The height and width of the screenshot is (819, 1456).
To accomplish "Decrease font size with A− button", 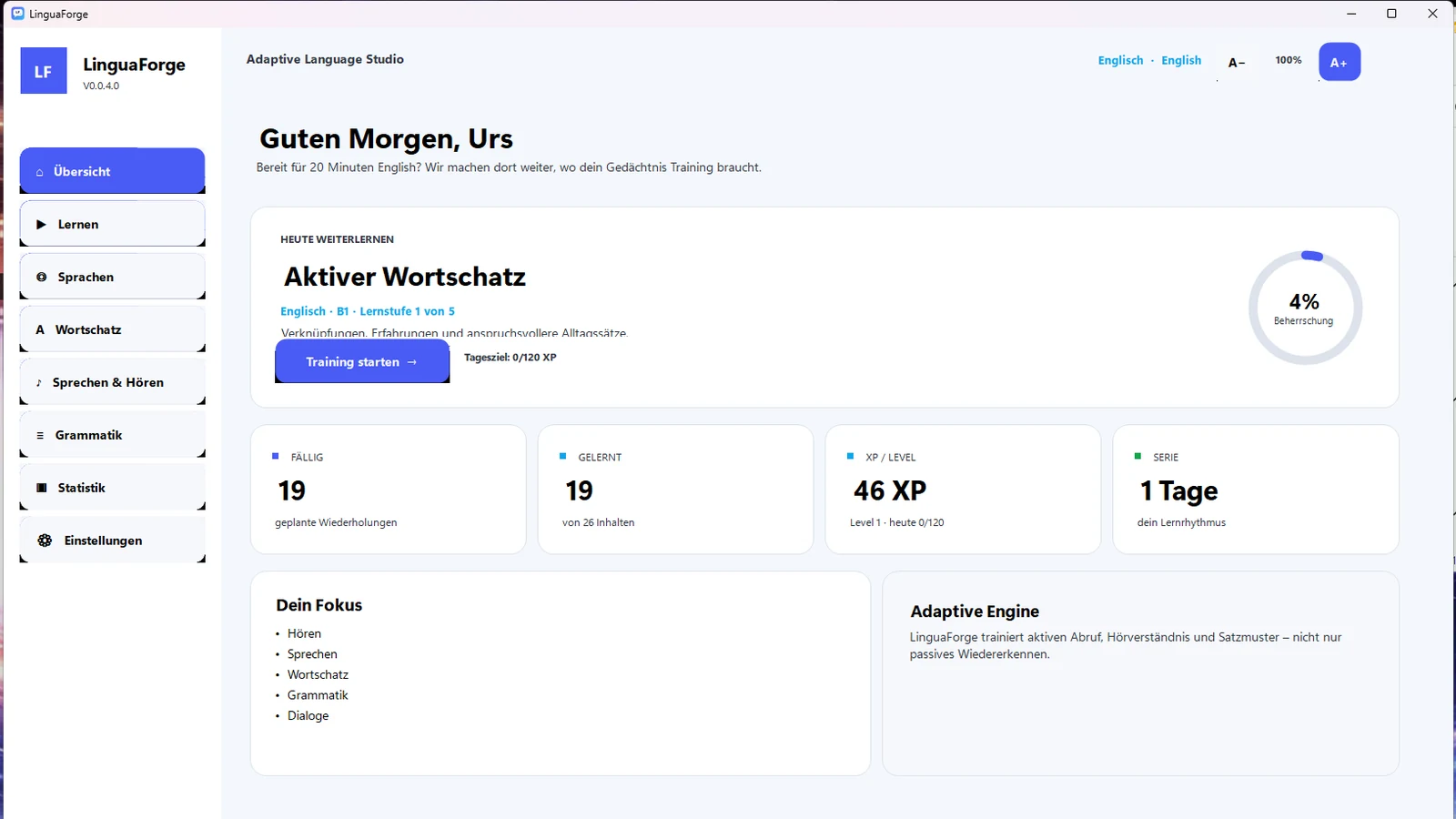I will (1237, 62).
